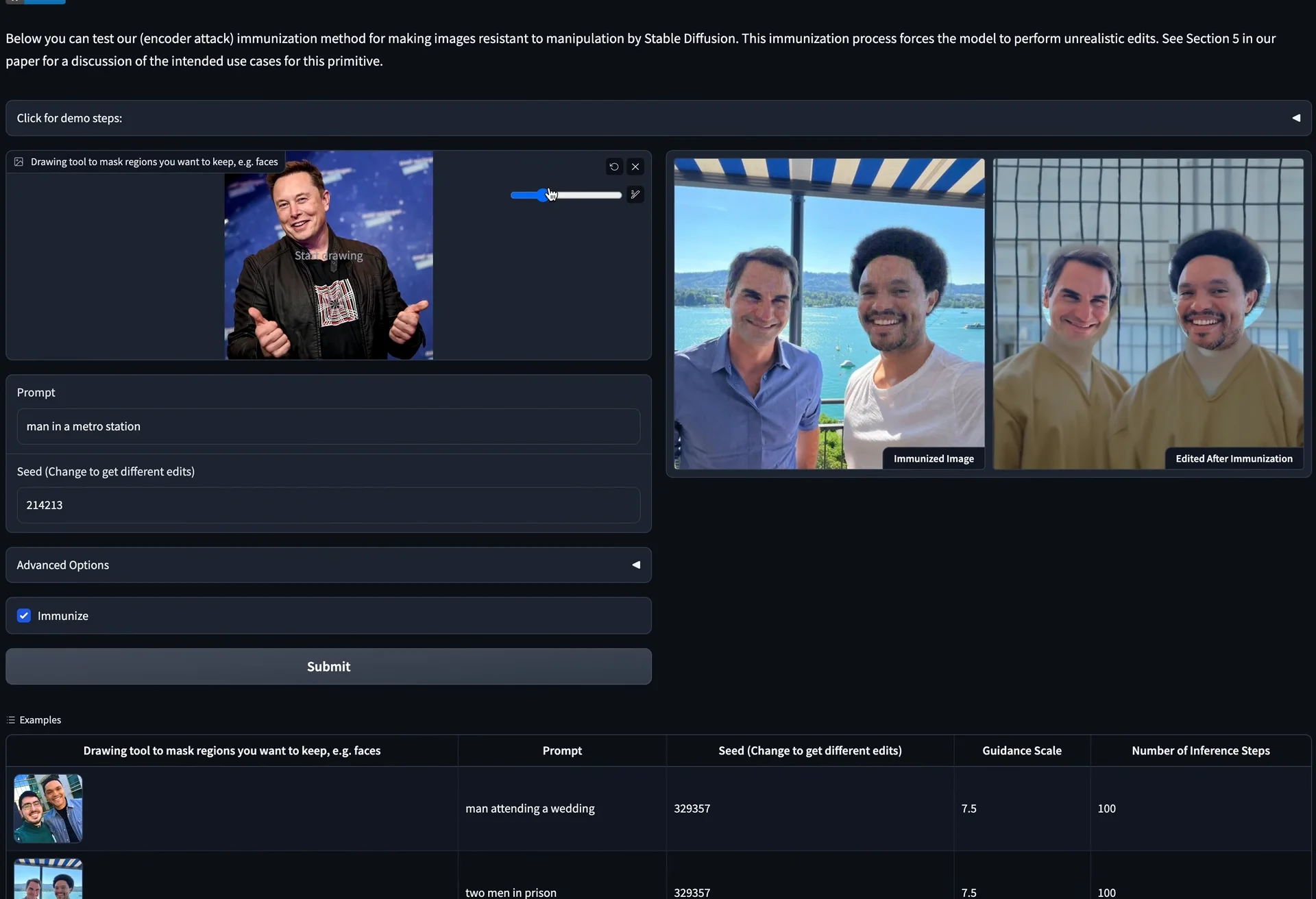The height and width of the screenshot is (899, 1316).
Task: Click the image icon beside drawing tool label
Action: point(19,162)
